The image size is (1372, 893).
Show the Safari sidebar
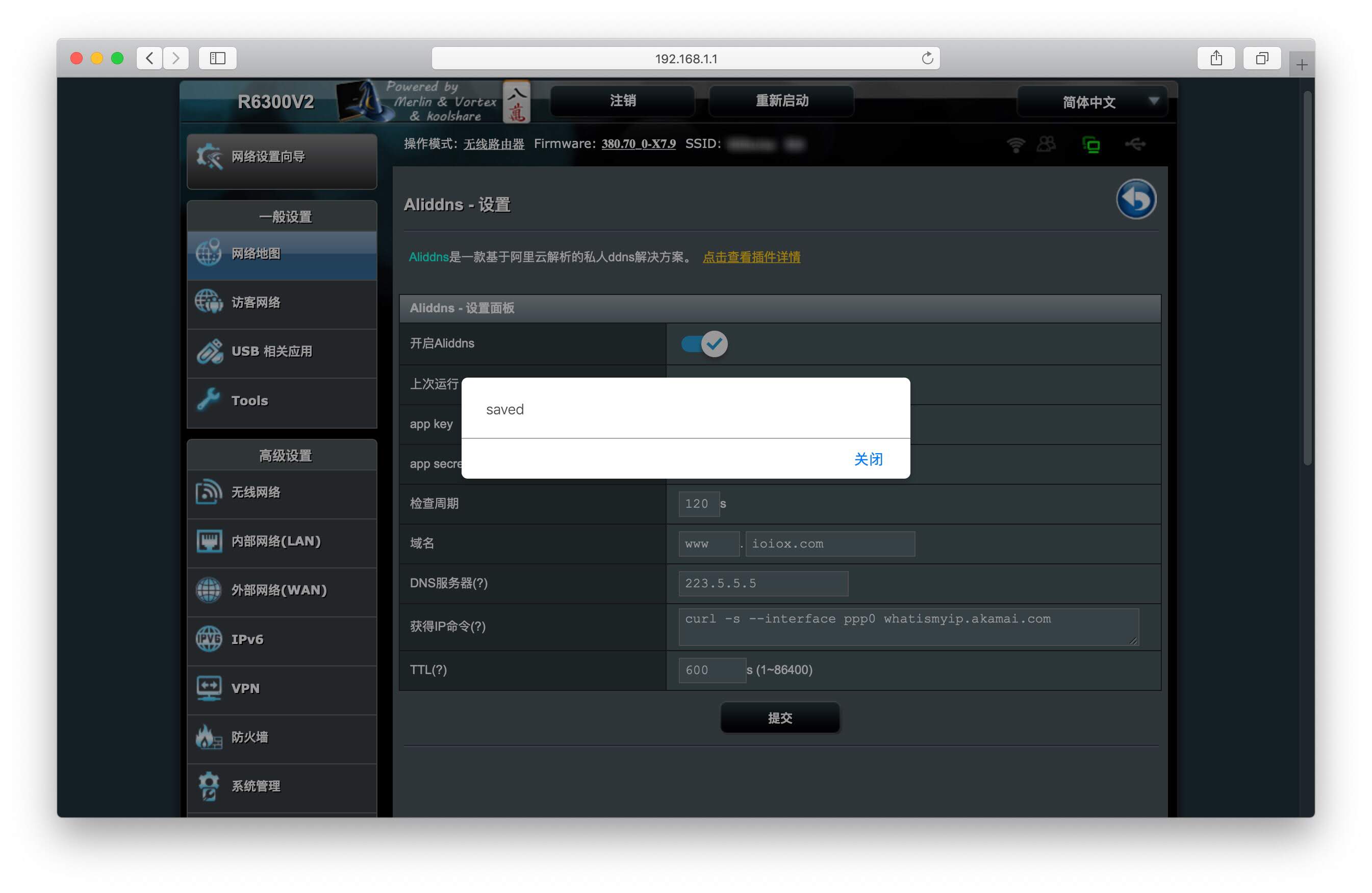click(217, 58)
